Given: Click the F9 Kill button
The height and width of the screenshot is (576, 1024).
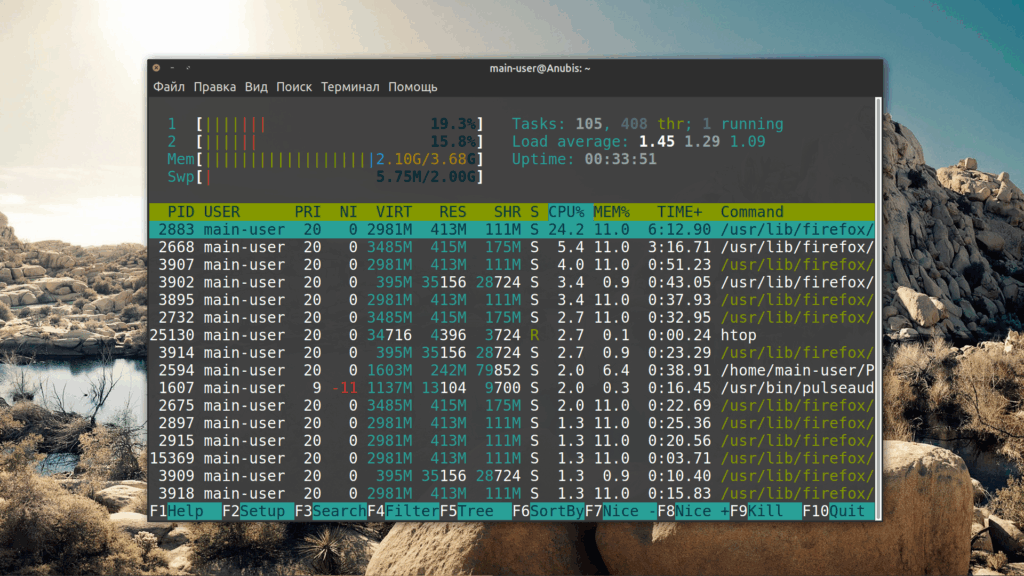Looking at the screenshot, I should click(x=766, y=511).
